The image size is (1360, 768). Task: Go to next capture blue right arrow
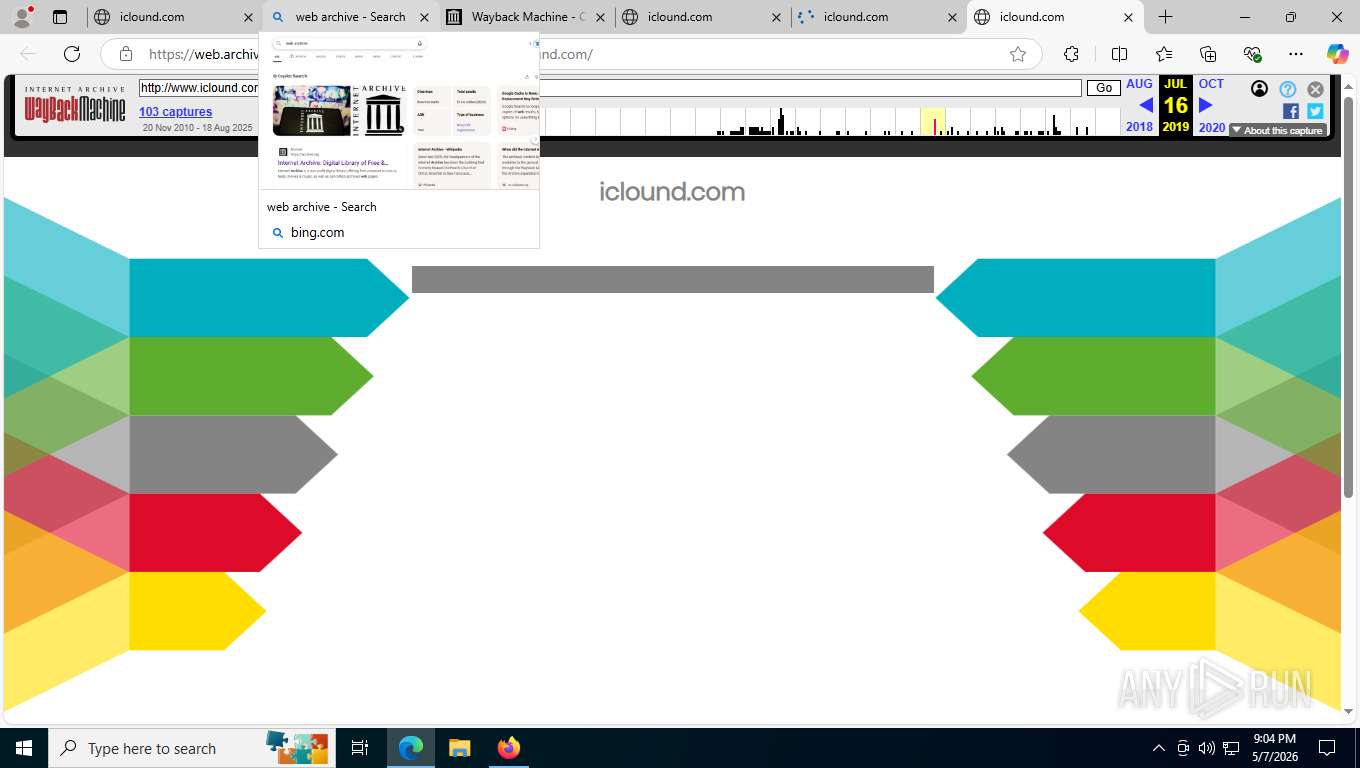1205,105
